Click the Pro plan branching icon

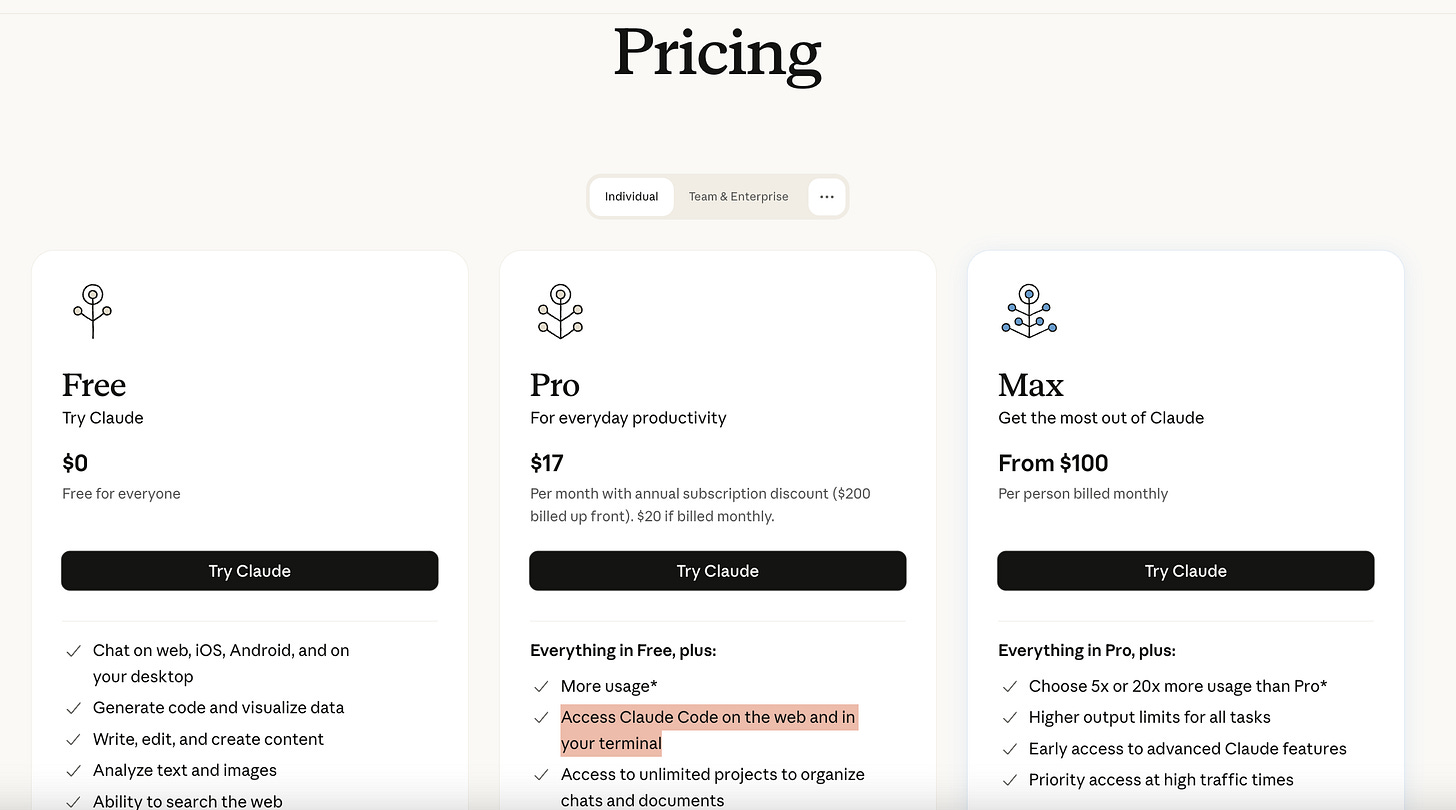560,311
